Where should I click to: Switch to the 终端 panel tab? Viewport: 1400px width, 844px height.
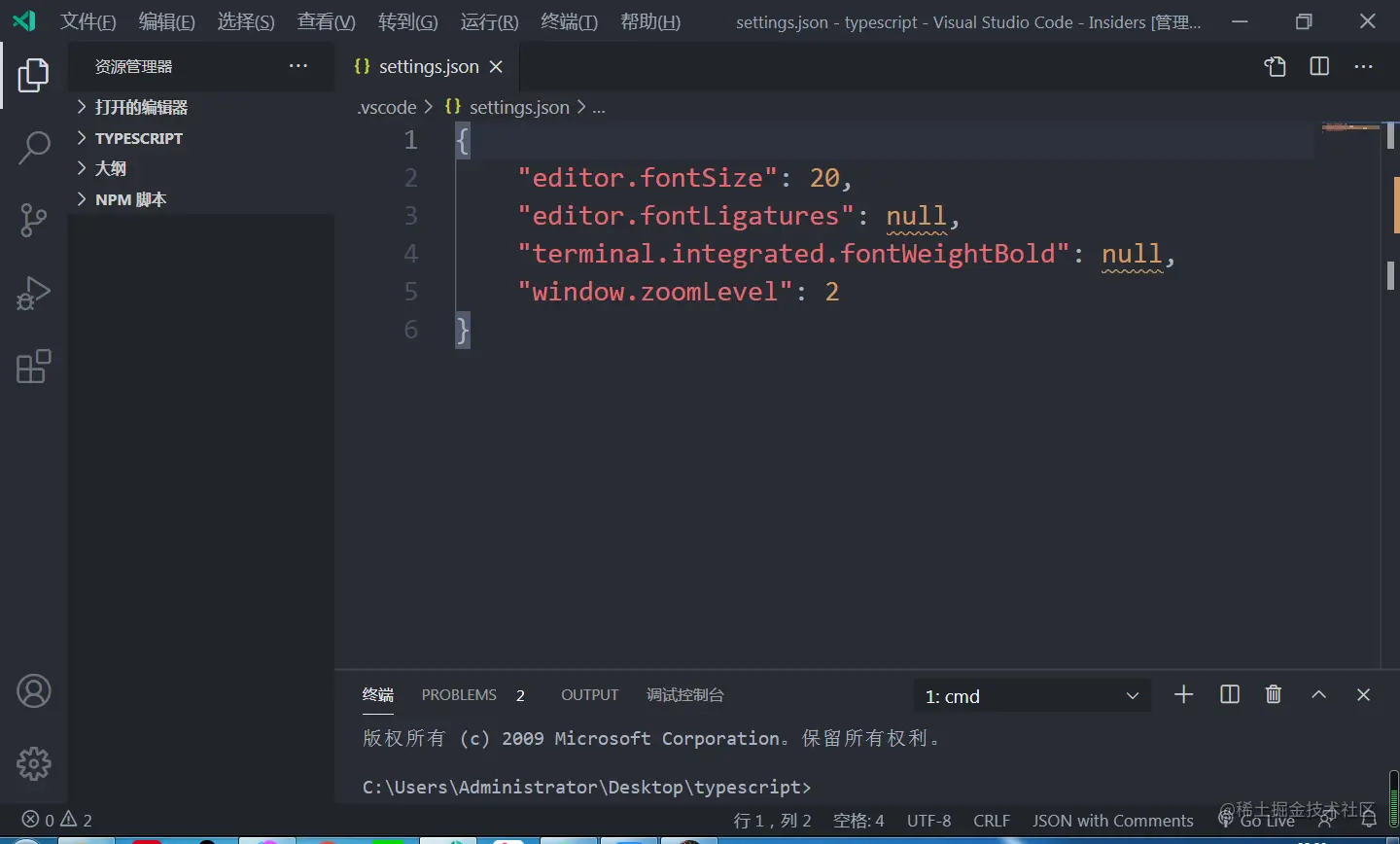[x=378, y=694]
